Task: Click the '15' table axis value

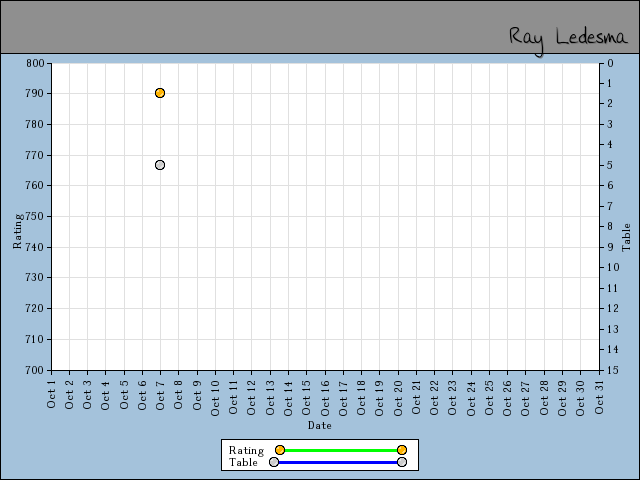Action: click(x=613, y=370)
